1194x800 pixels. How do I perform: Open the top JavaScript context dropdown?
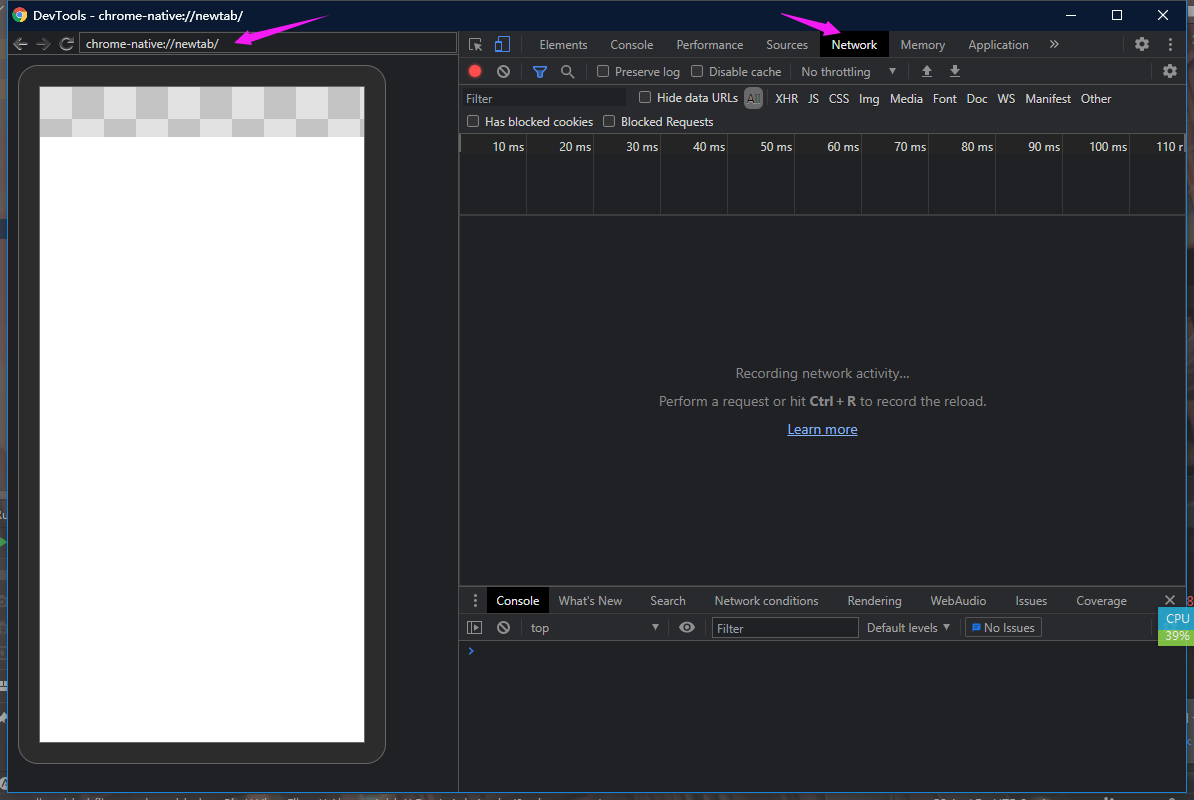pos(594,628)
